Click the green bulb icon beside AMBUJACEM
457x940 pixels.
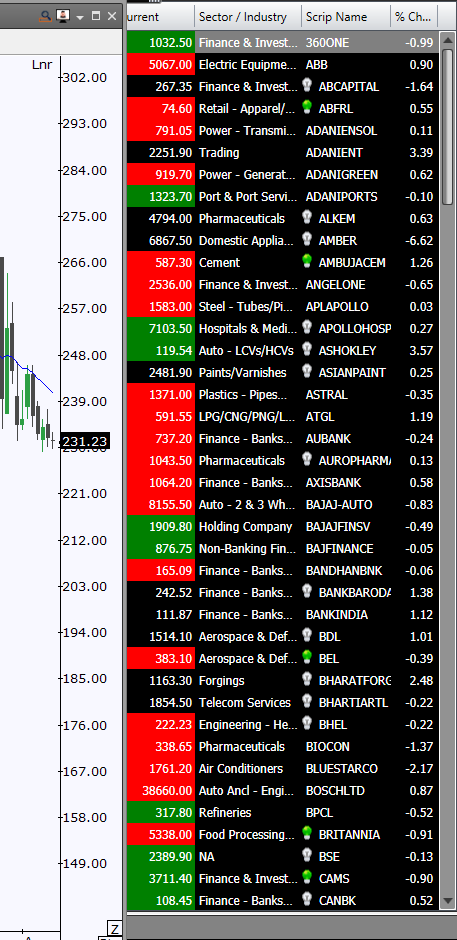pos(307,262)
